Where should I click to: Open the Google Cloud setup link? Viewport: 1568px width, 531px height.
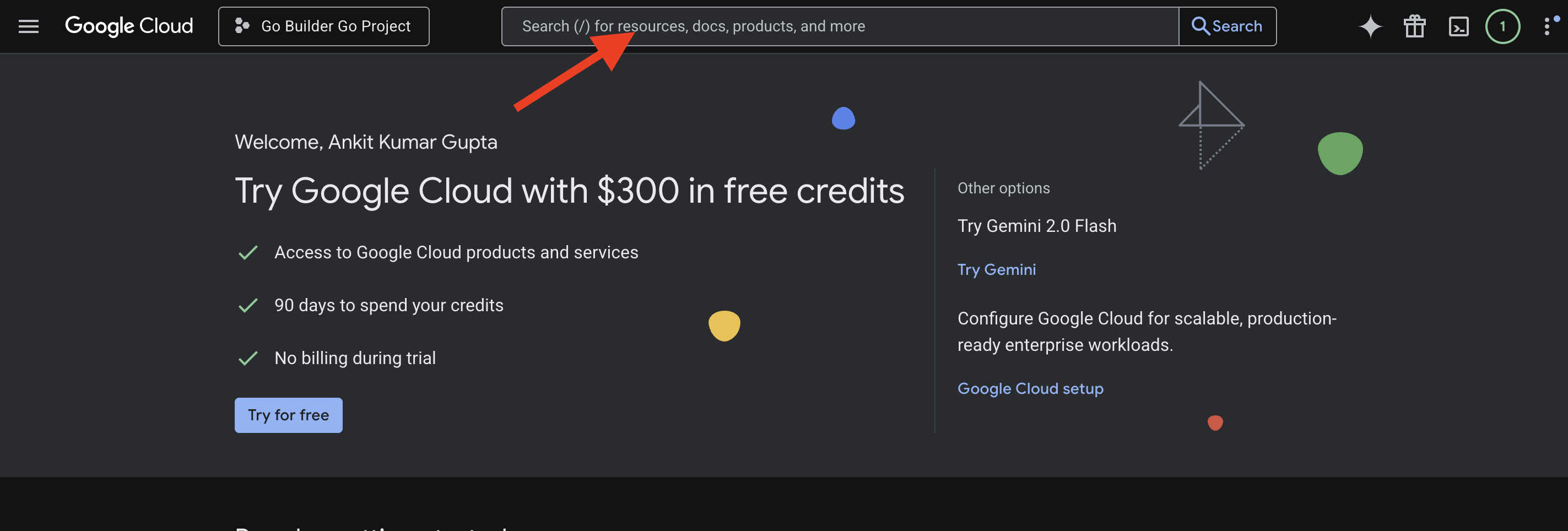coord(1030,388)
